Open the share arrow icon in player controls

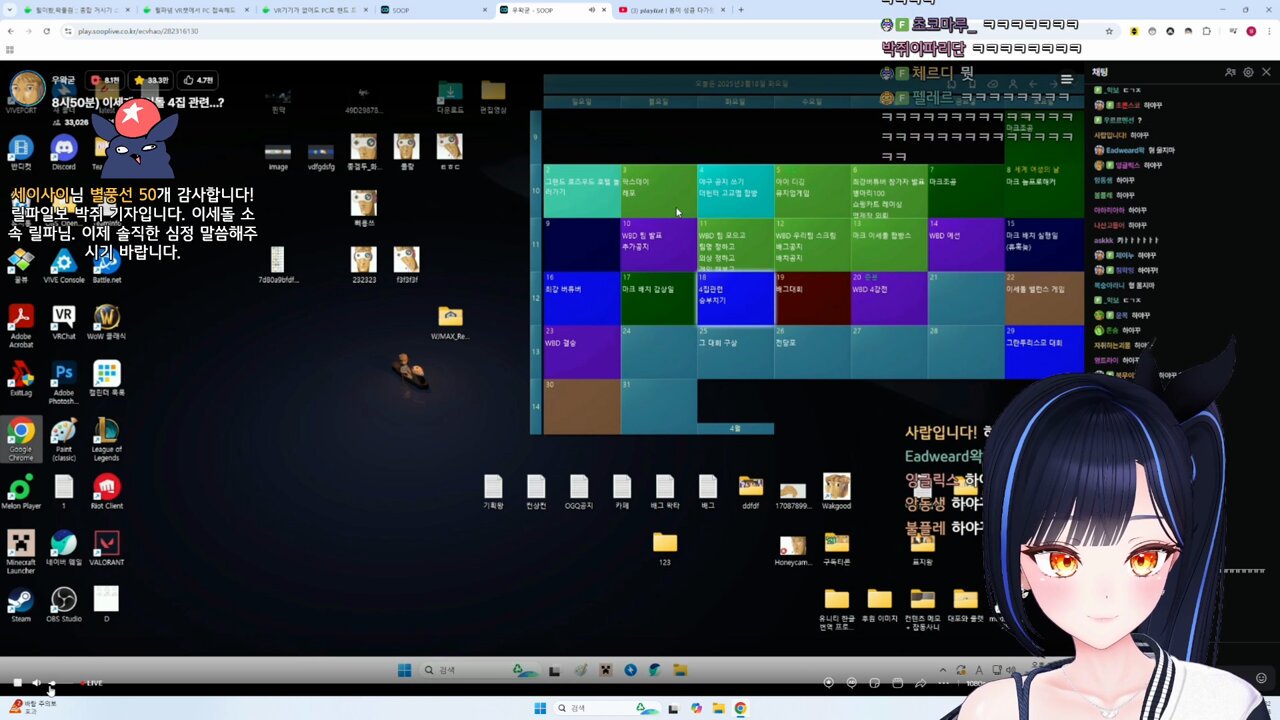920,683
